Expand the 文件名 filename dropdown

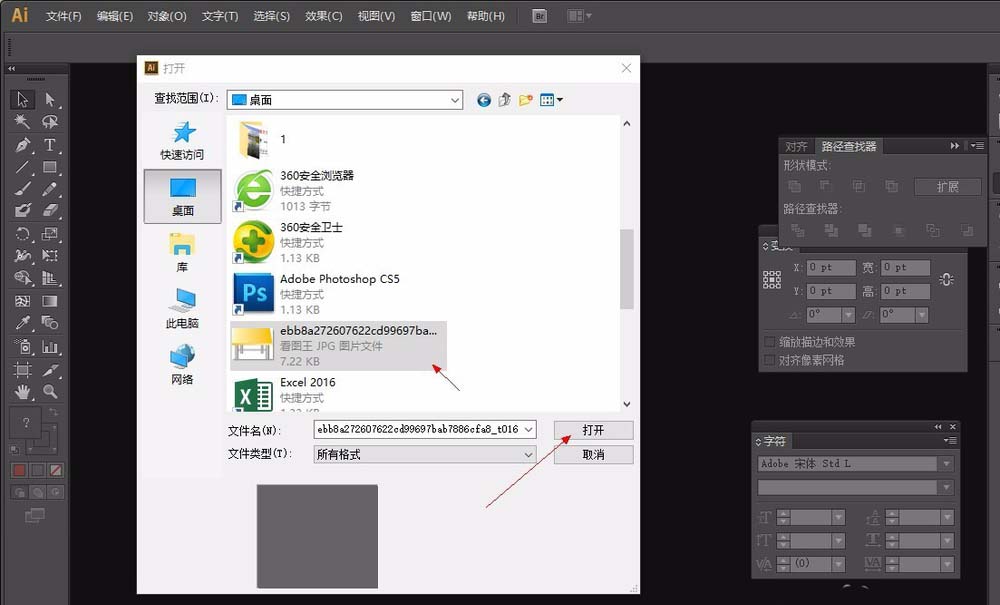(529, 430)
